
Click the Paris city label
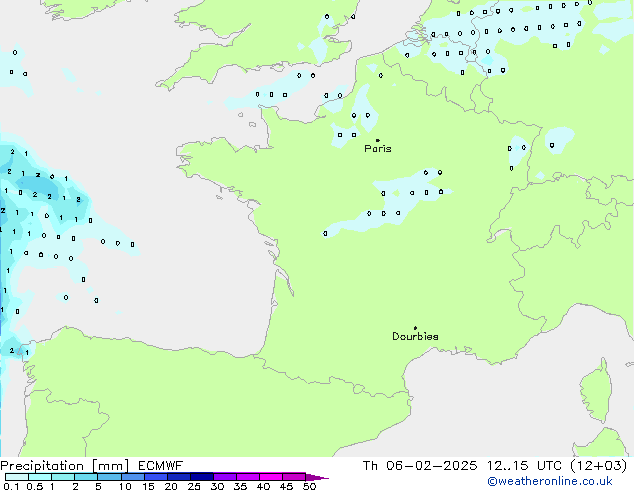pos(378,149)
